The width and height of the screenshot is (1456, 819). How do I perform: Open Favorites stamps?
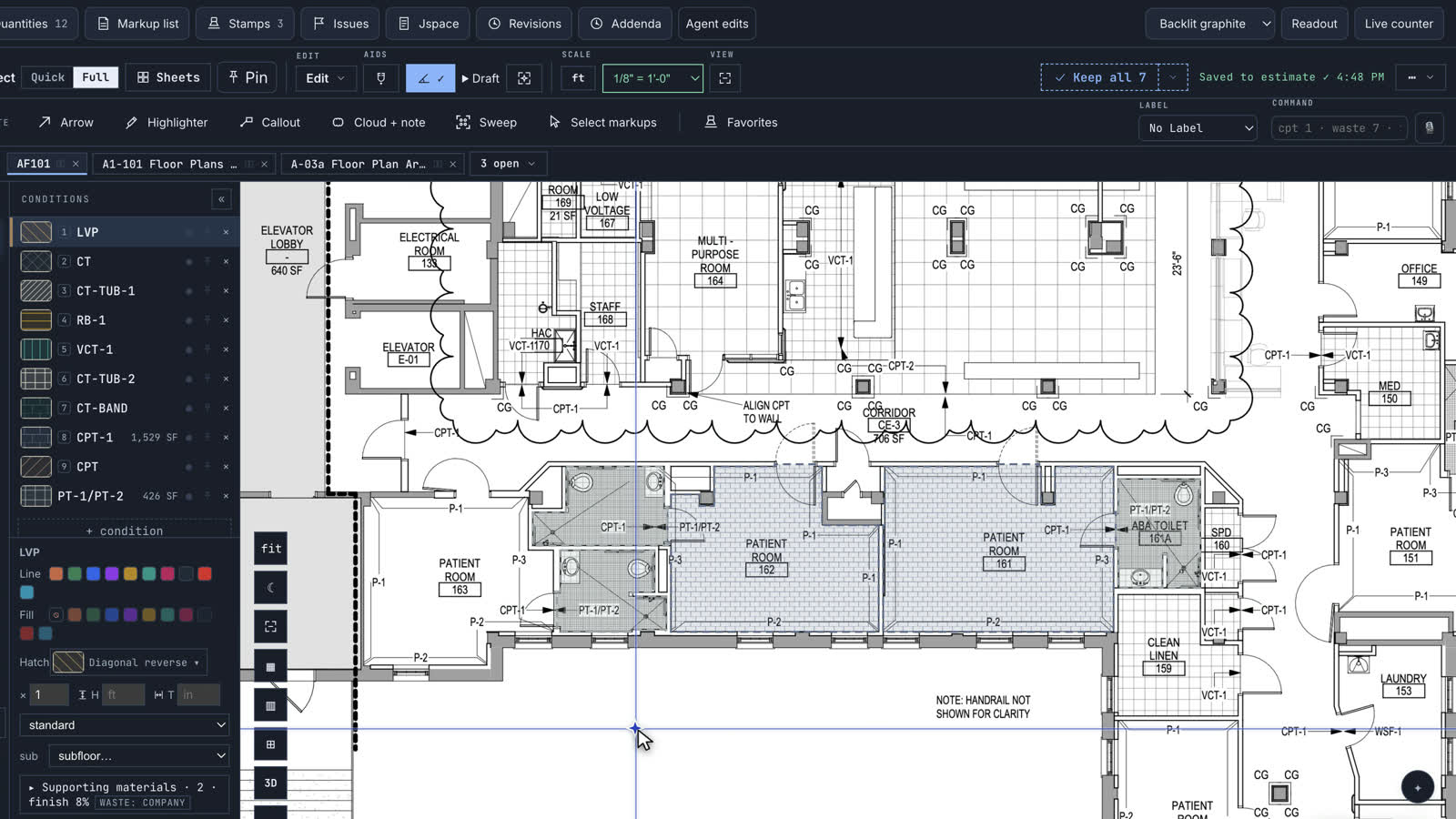tap(741, 122)
